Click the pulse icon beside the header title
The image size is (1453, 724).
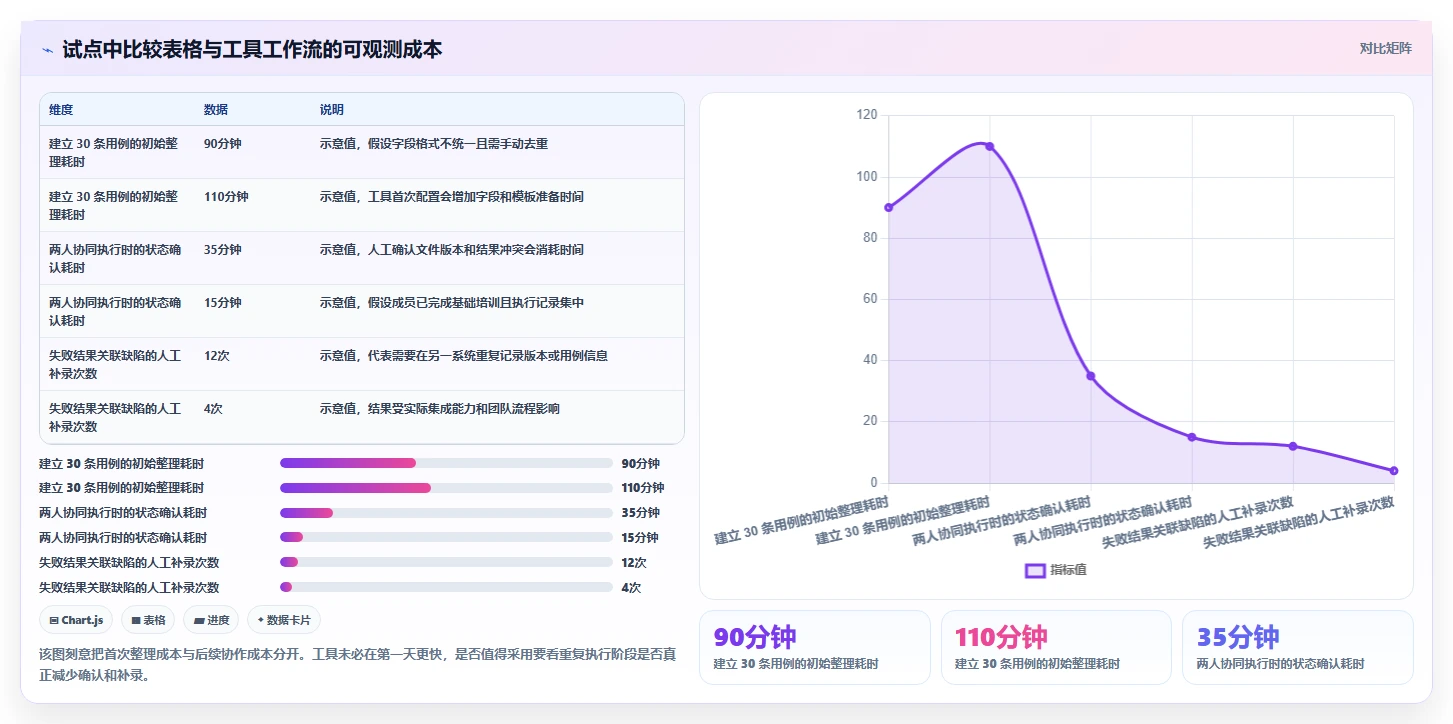(x=47, y=49)
